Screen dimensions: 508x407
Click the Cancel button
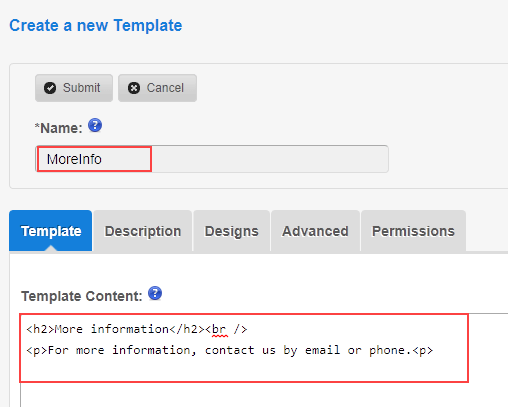pyautogui.click(x=157, y=88)
